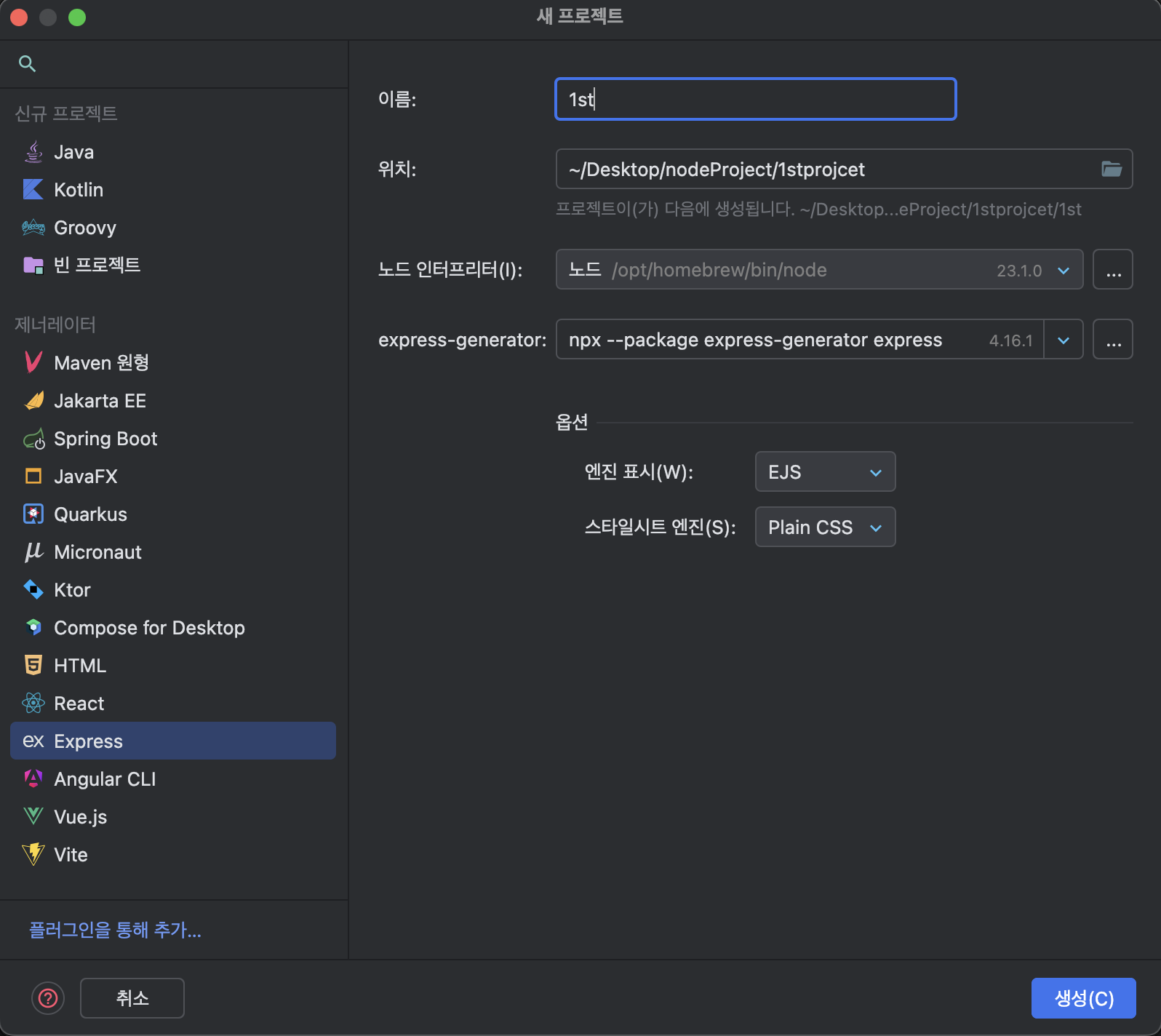Screen dimensions: 1161x1036
Task: Select the Java coffee cup icon
Action: tap(33, 152)
